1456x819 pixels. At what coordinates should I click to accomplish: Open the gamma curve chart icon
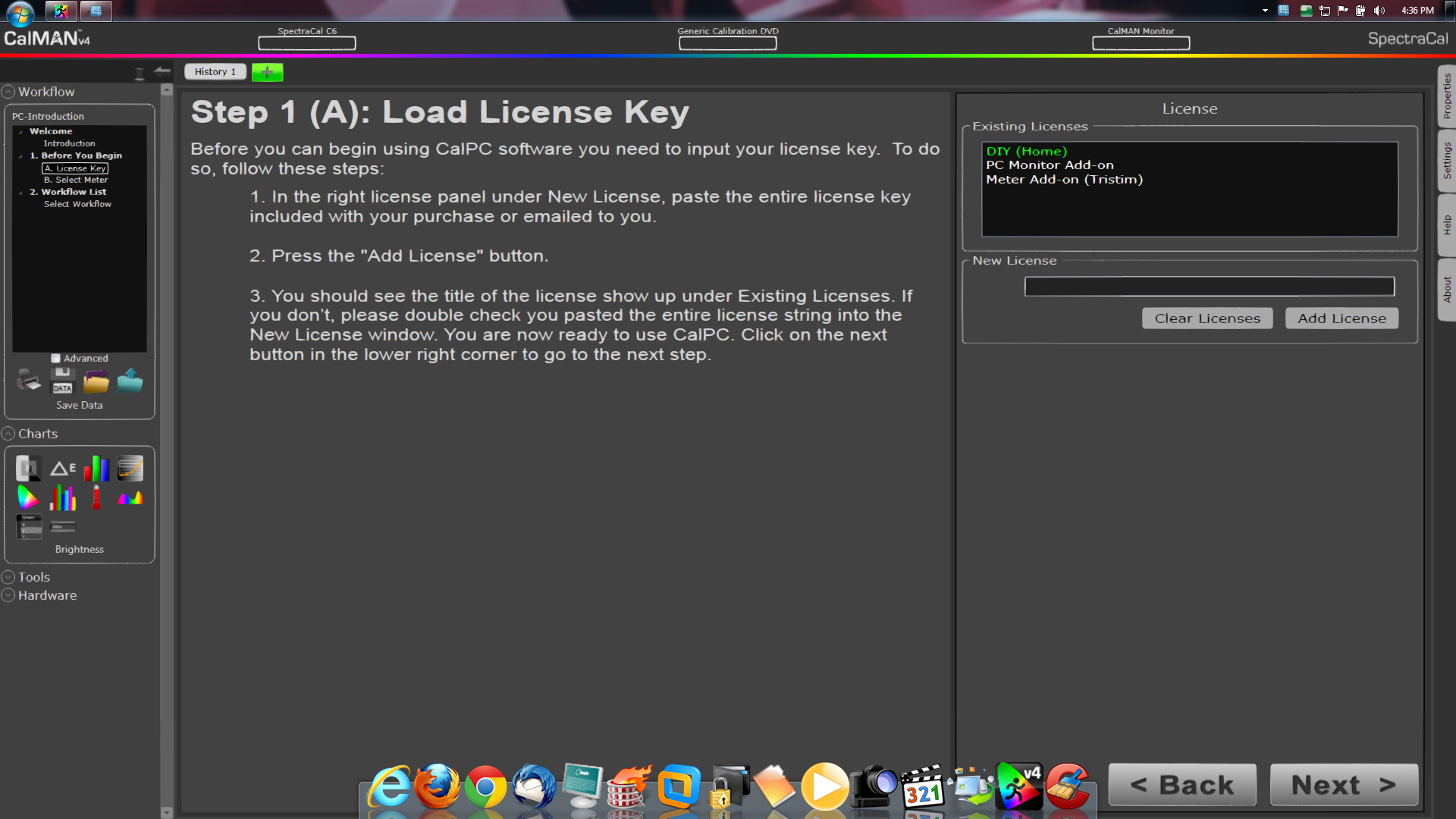(x=130, y=469)
